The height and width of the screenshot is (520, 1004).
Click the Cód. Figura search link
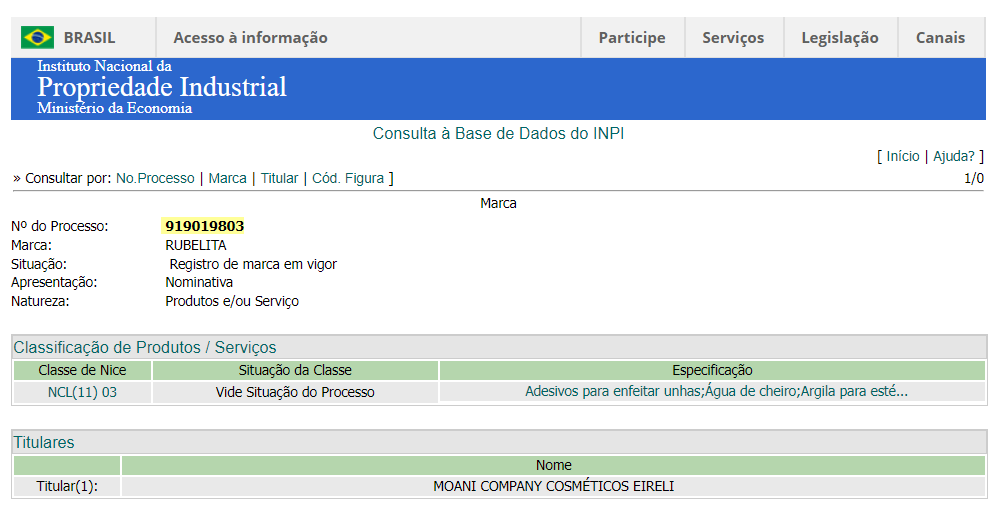click(348, 178)
